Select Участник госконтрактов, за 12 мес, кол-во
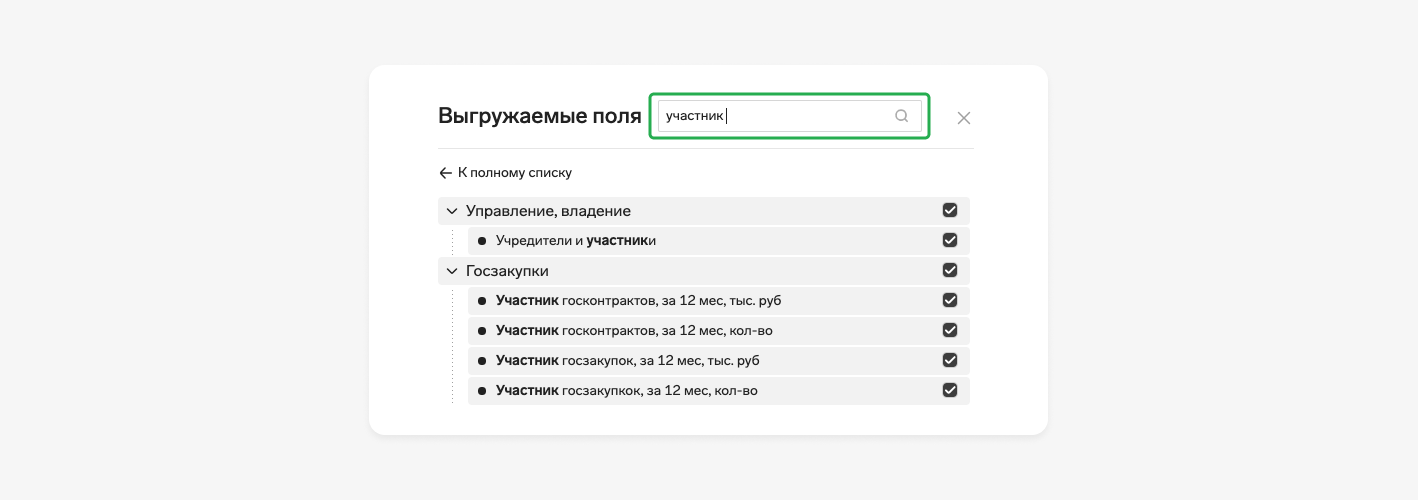Image resolution: width=1418 pixels, height=500 pixels. click(x=719, y=331)
